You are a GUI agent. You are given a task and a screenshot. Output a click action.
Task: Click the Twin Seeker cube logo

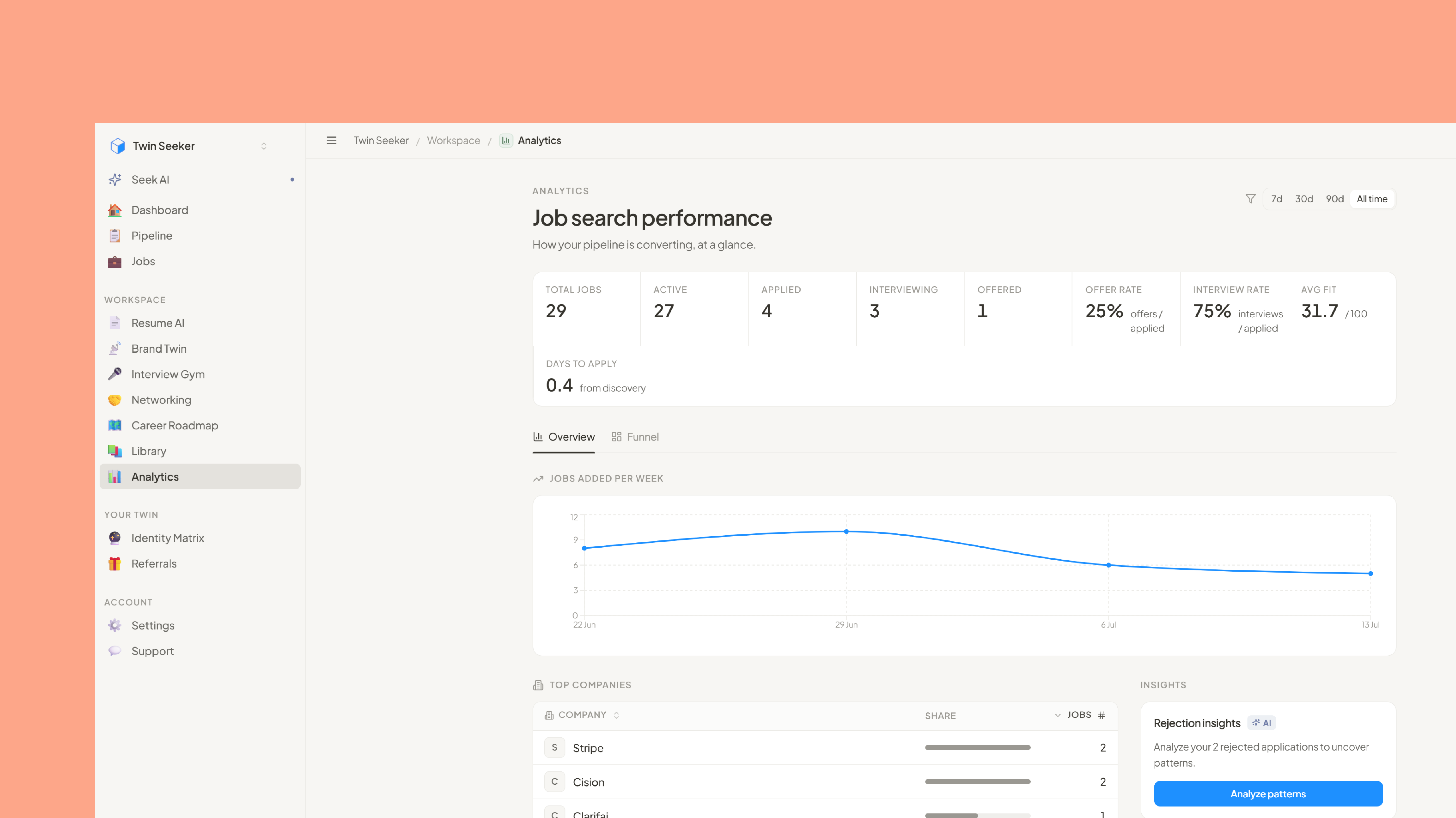[118, 146]
